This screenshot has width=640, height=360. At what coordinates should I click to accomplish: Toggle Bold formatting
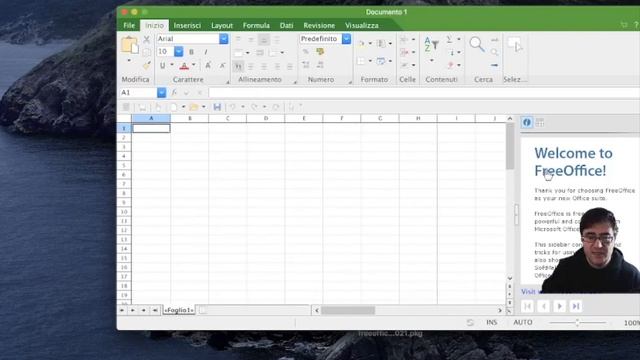[x=191, y=52]
